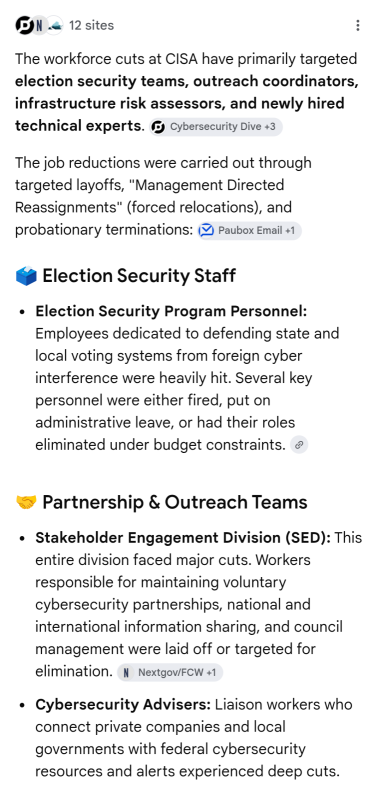Expand the Paubox Email +1 citations
The image size is (381, 800).
coord(249,230)
